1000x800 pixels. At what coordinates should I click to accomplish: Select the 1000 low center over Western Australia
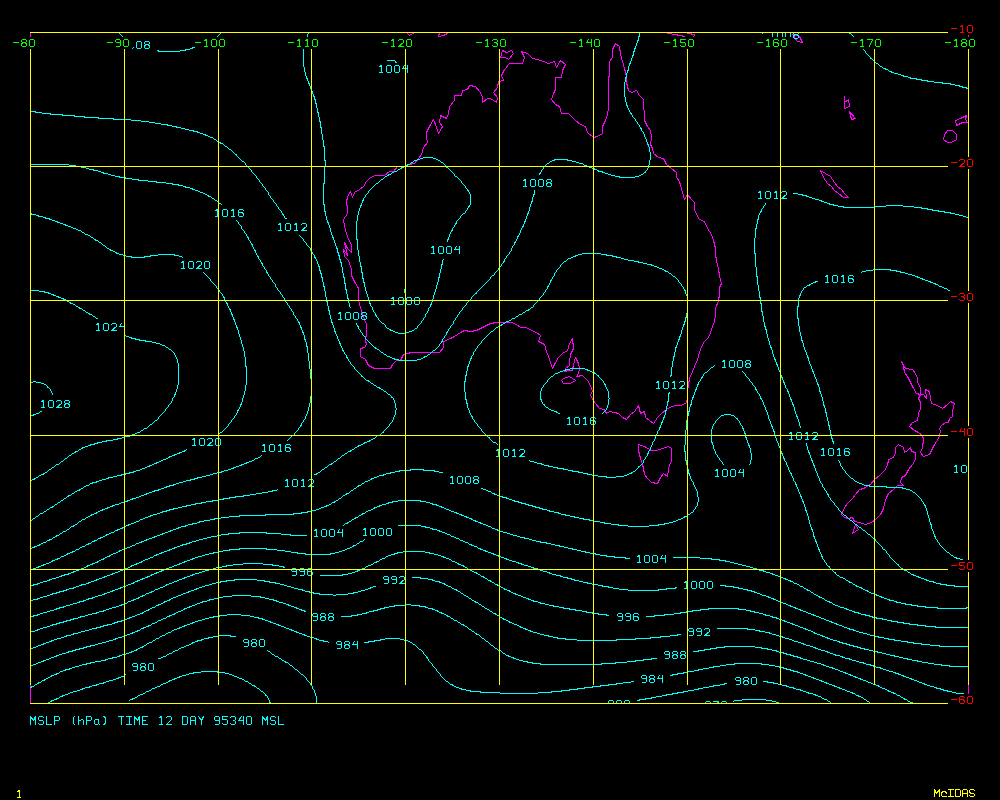pyautogui.click(x=405, y=301)
